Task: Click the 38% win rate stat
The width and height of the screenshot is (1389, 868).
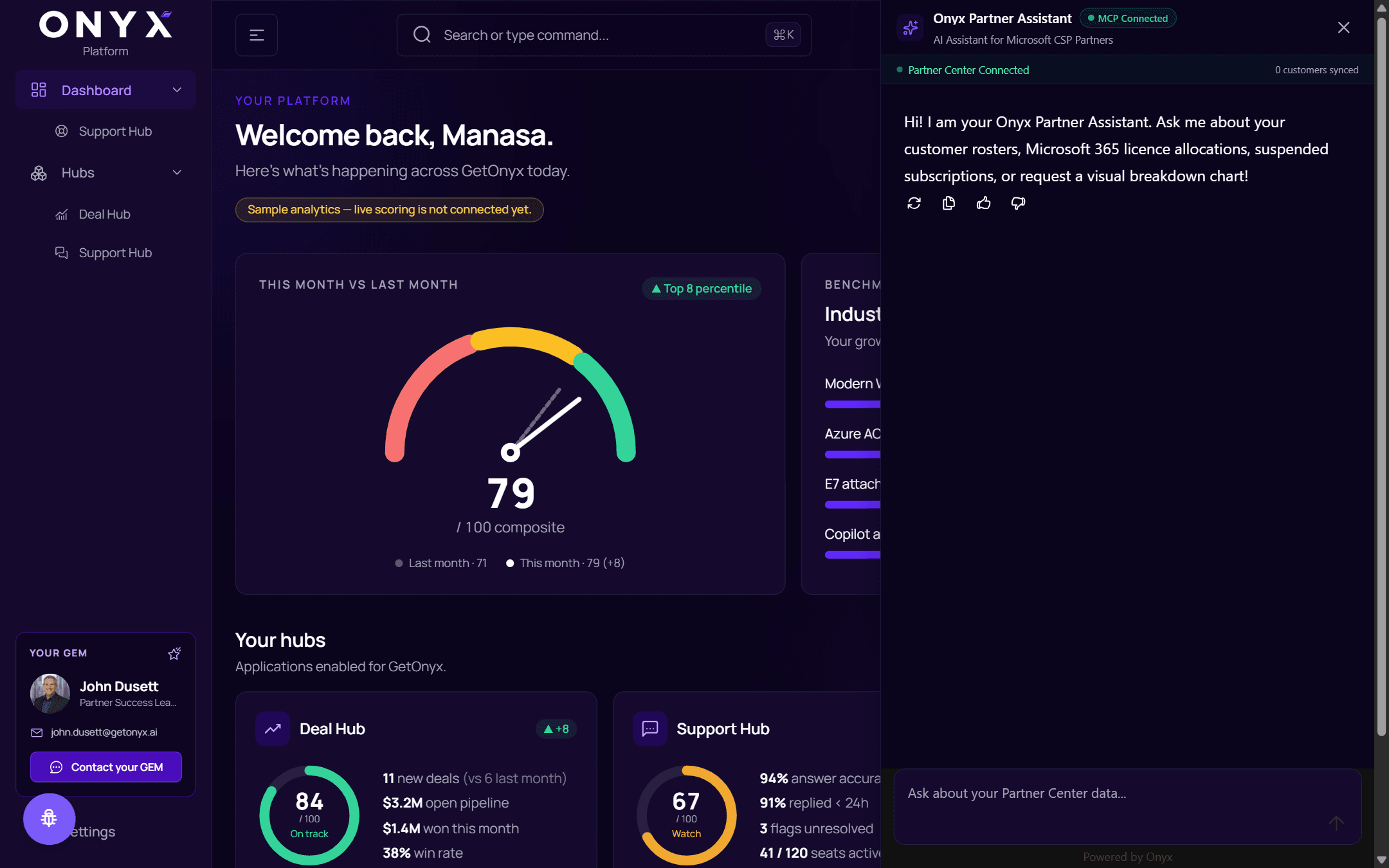Action: coord(422,853)
